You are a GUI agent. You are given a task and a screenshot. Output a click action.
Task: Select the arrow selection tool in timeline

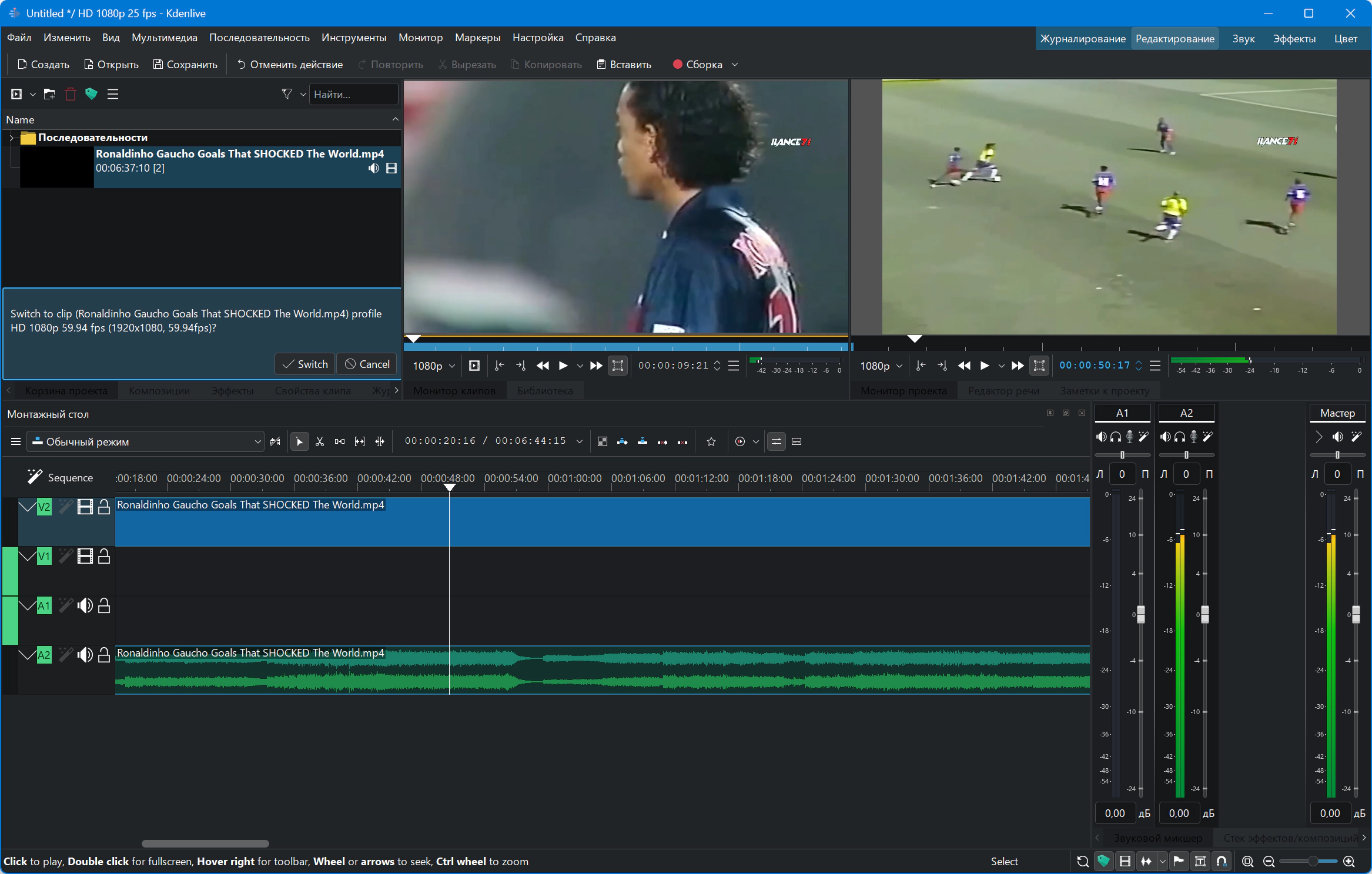(x=300, y=441)
